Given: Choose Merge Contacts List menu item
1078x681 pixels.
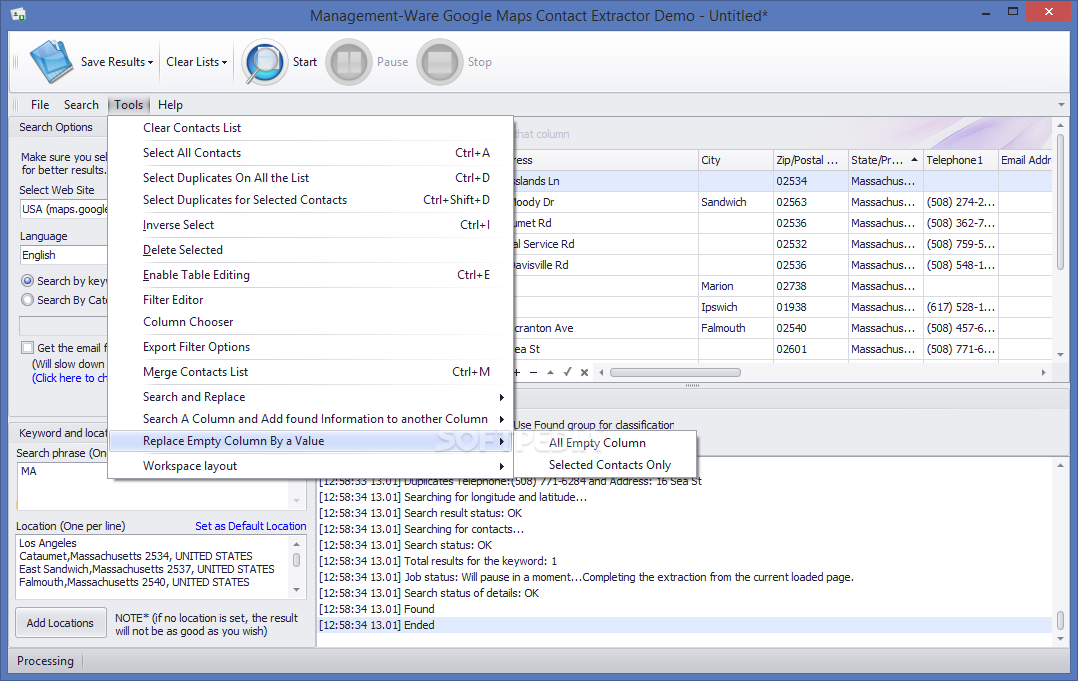Looking at the screenshot, I should click(x=311, y=372).
